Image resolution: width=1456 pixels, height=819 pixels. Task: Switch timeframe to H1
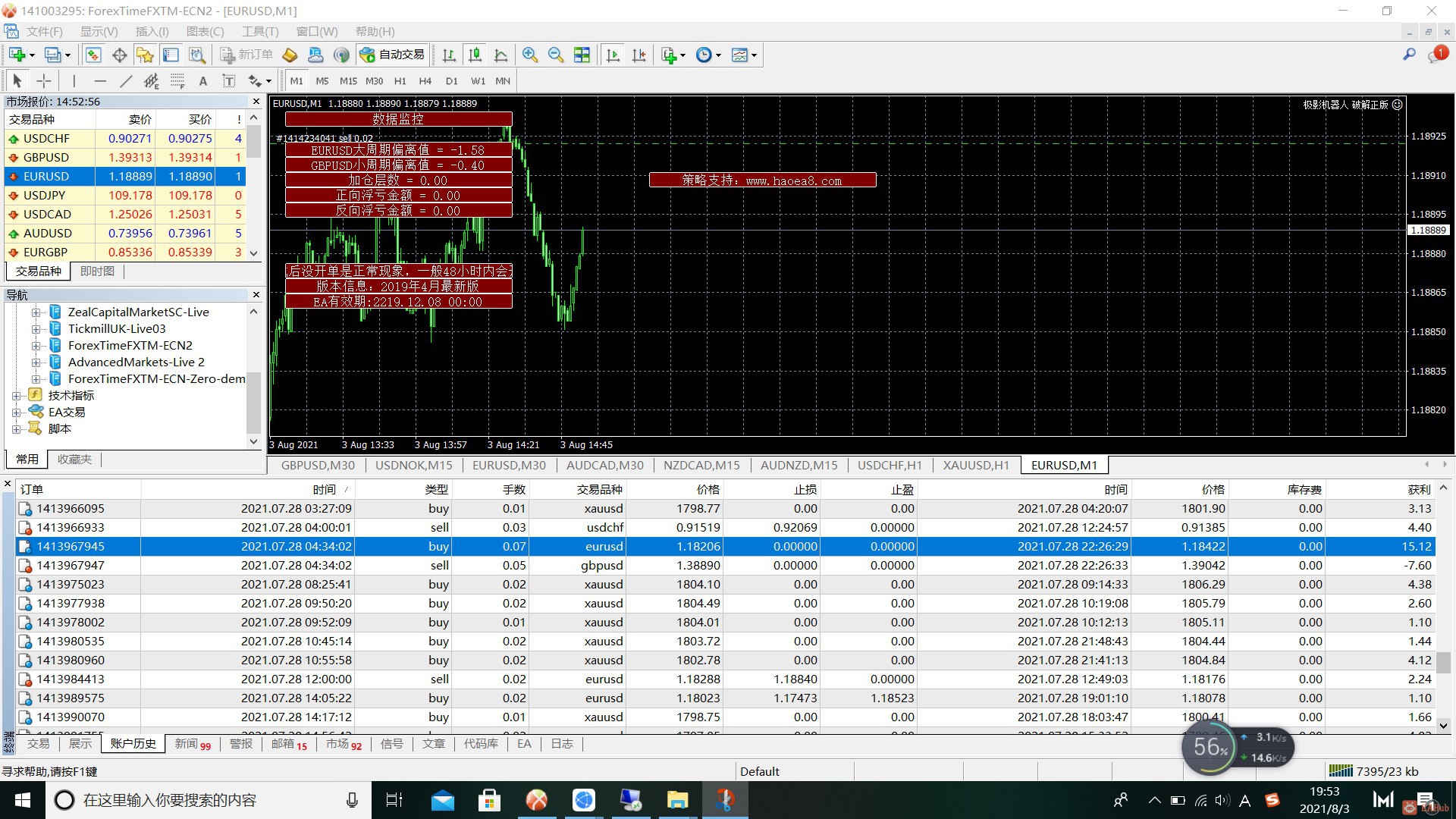pos(400,80)
